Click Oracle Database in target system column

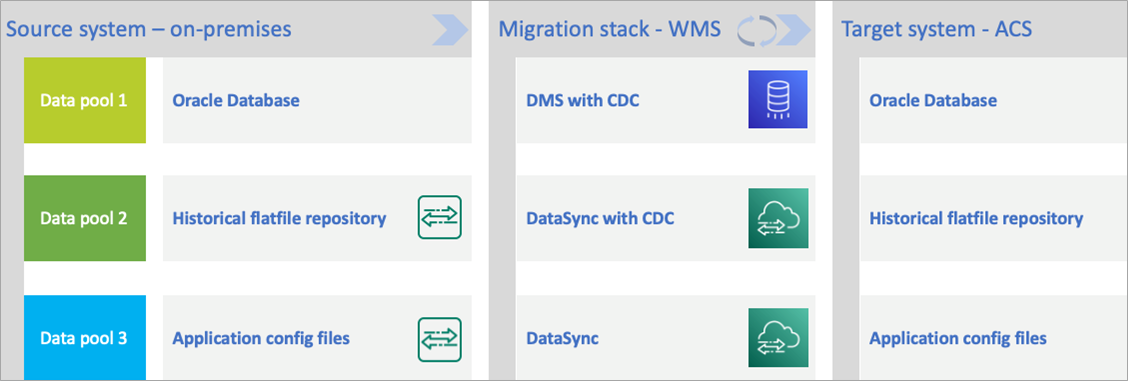933,100
